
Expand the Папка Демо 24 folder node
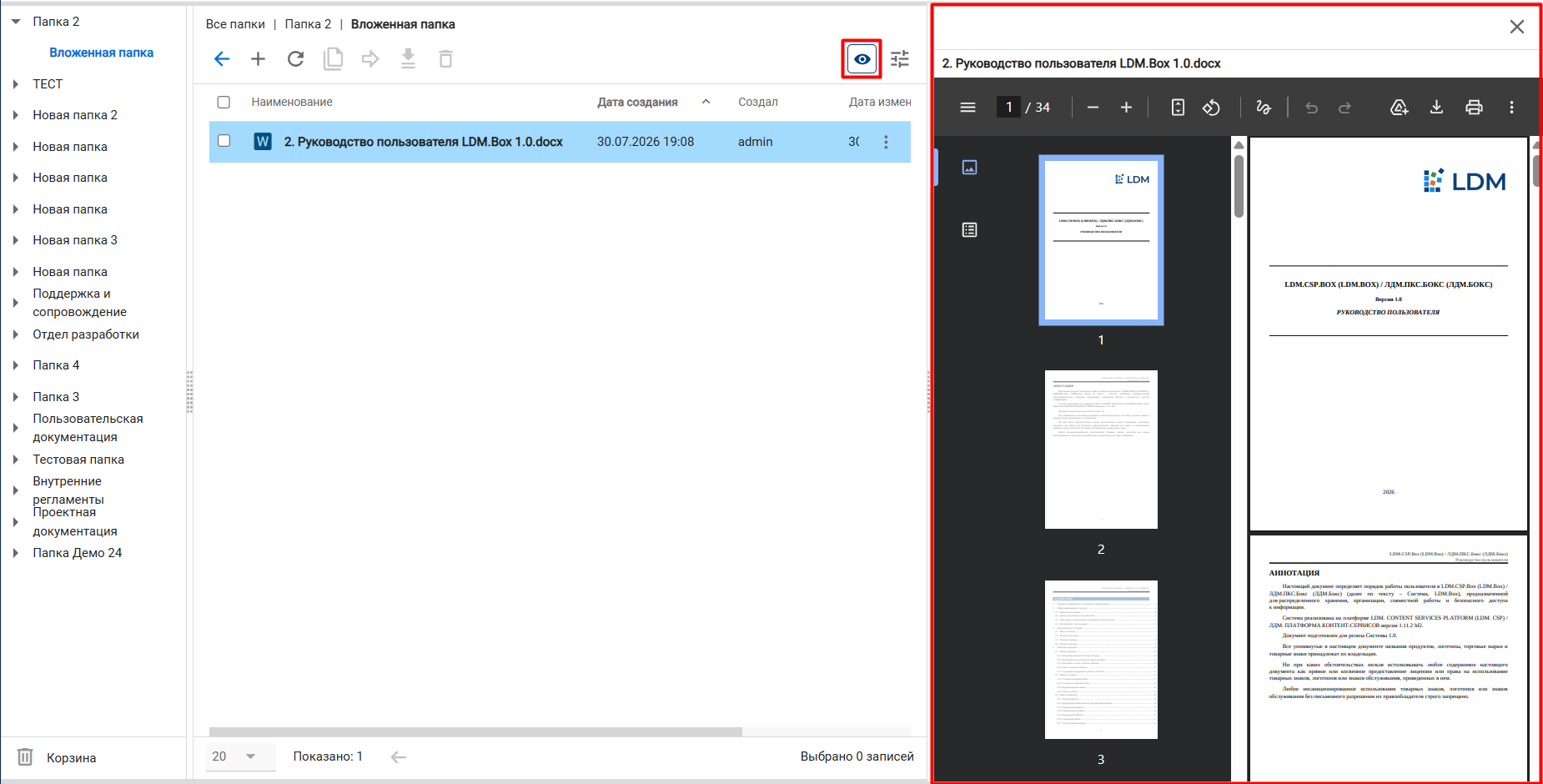[16, 553]
